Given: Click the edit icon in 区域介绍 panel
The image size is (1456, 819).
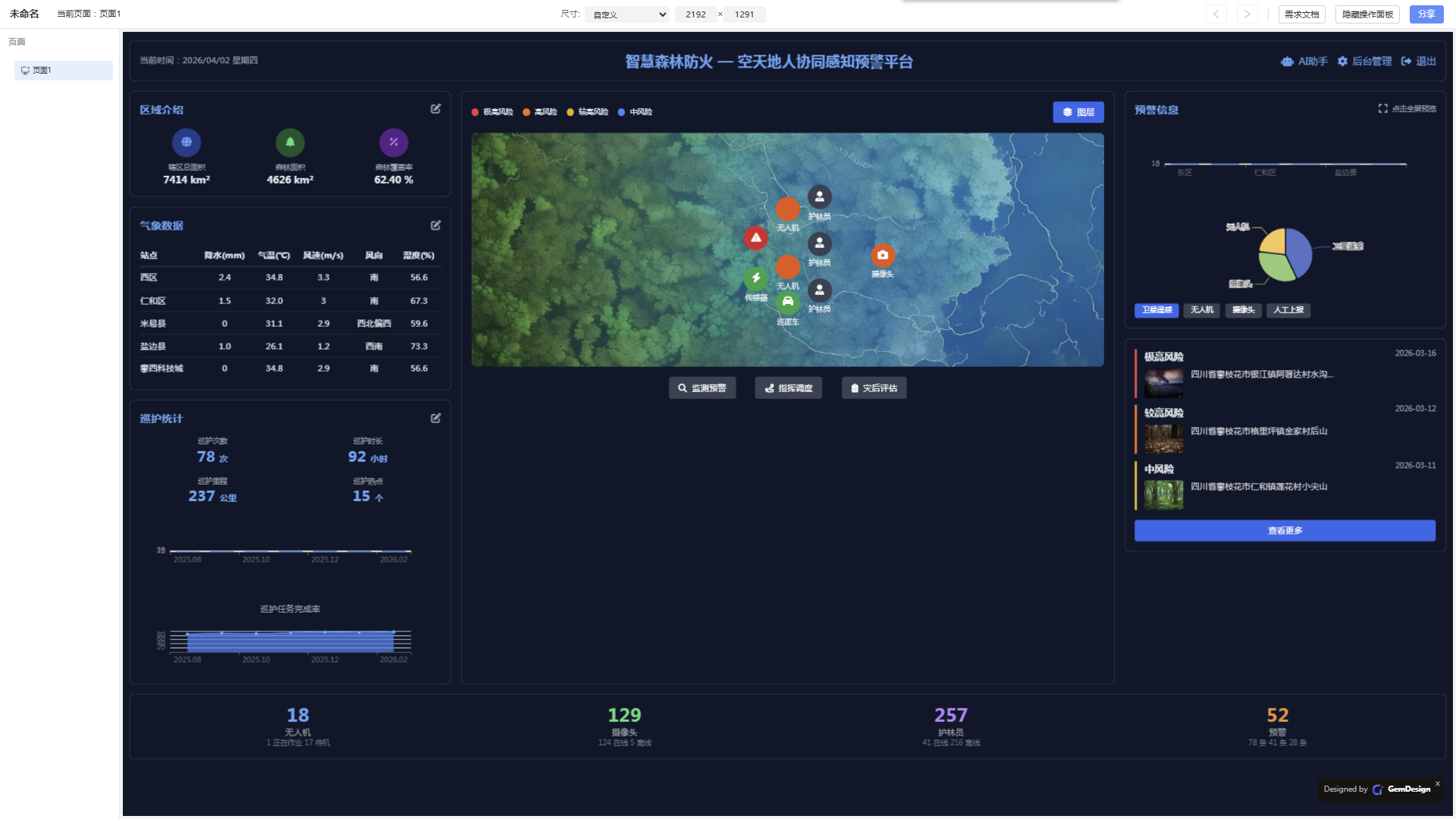Looking at the screenshot, I should coord(435,109).
